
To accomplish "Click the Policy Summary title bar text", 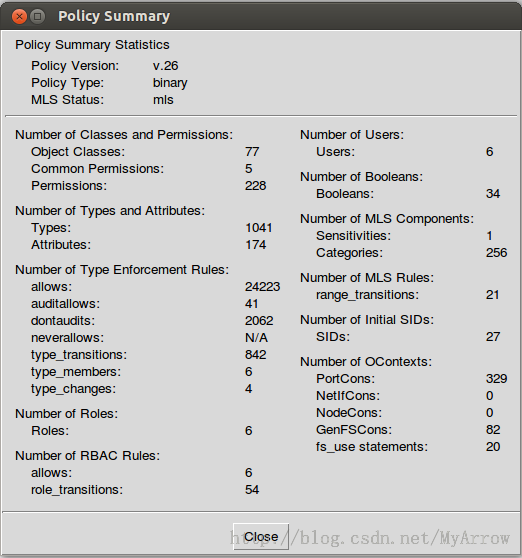I will (x=114, y=16).
